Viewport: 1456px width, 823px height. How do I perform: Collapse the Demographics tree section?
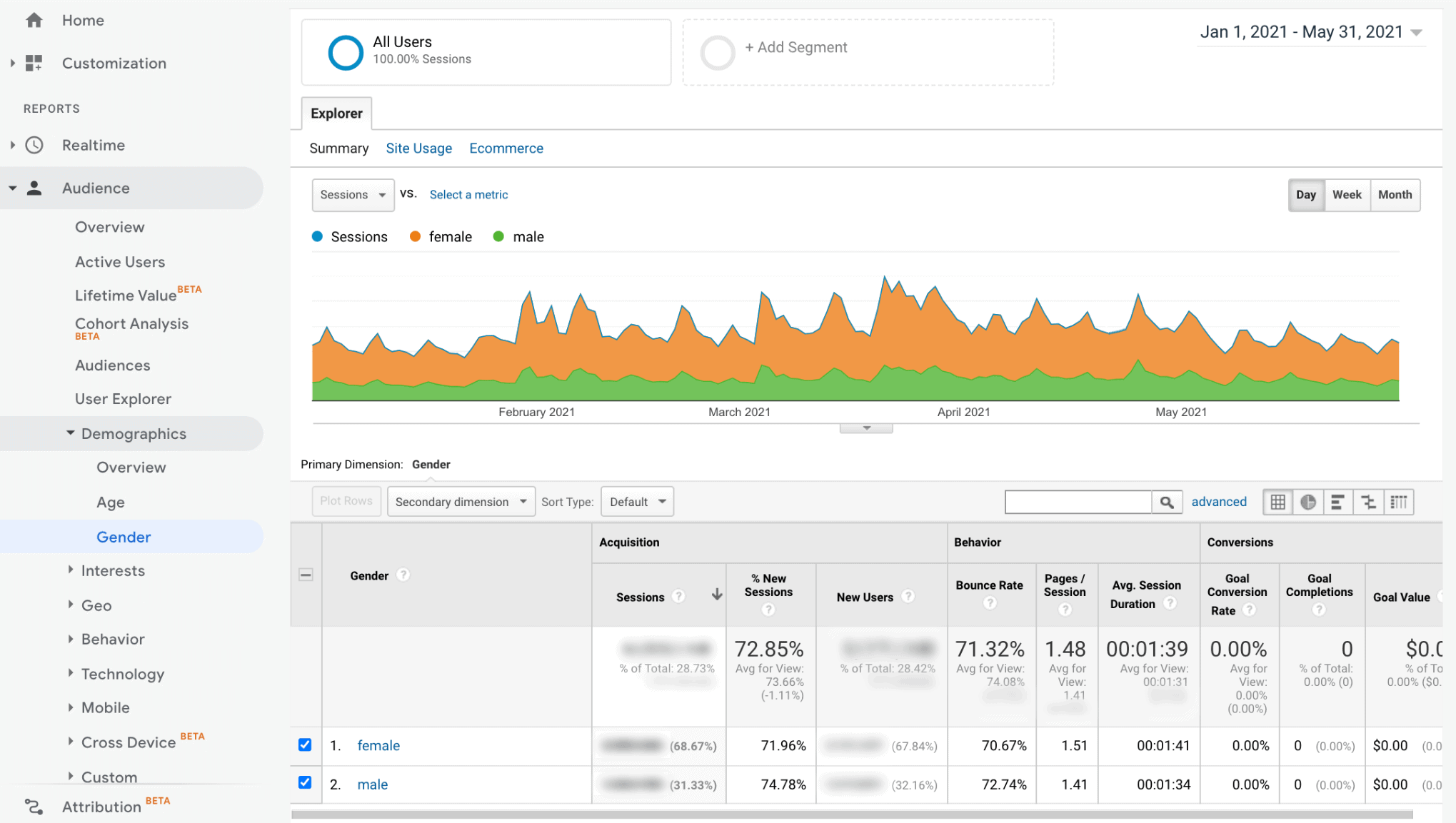point(70,433)
